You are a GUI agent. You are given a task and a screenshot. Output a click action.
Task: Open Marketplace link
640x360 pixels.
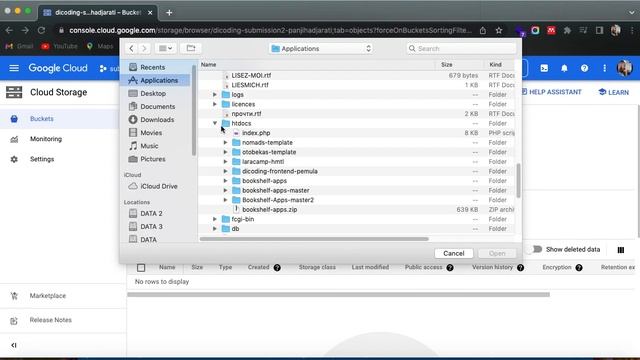[x=47, y=296]
